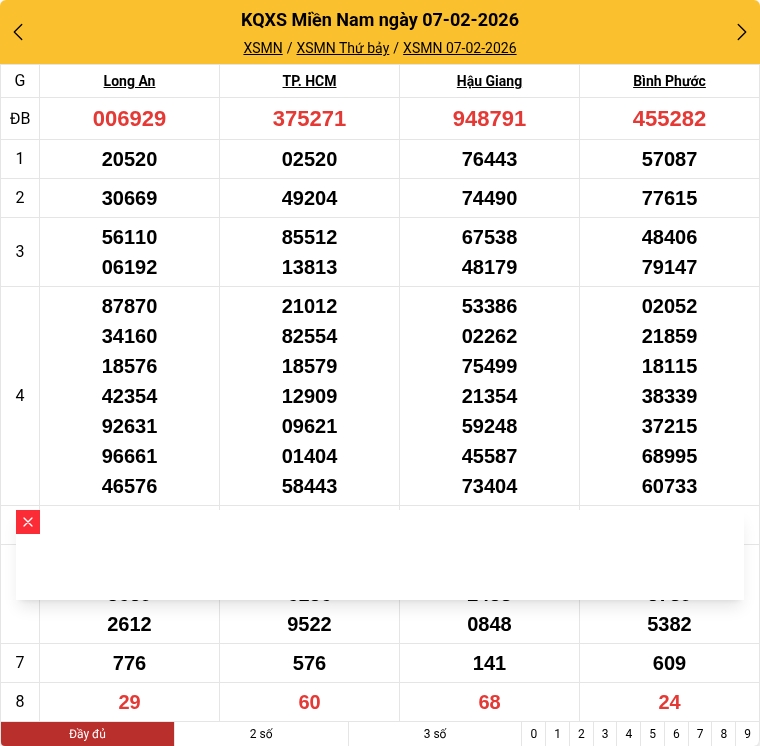Viewport: 760px width, 746px height.
Task: Switch to the 3 số view
Action: tap(434, 734)
